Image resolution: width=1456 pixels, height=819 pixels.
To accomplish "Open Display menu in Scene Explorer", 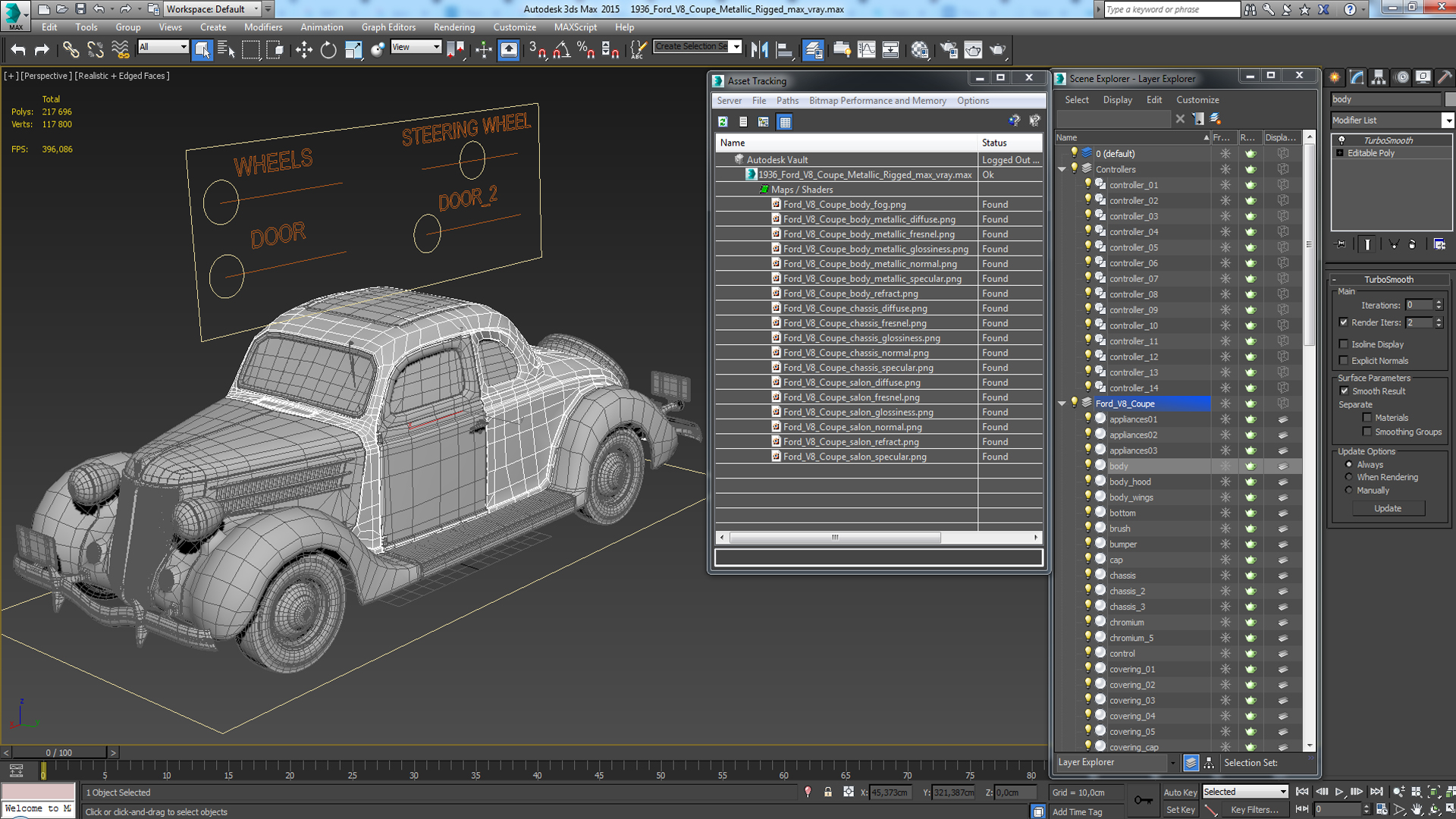I will (x=1117, y=99).
